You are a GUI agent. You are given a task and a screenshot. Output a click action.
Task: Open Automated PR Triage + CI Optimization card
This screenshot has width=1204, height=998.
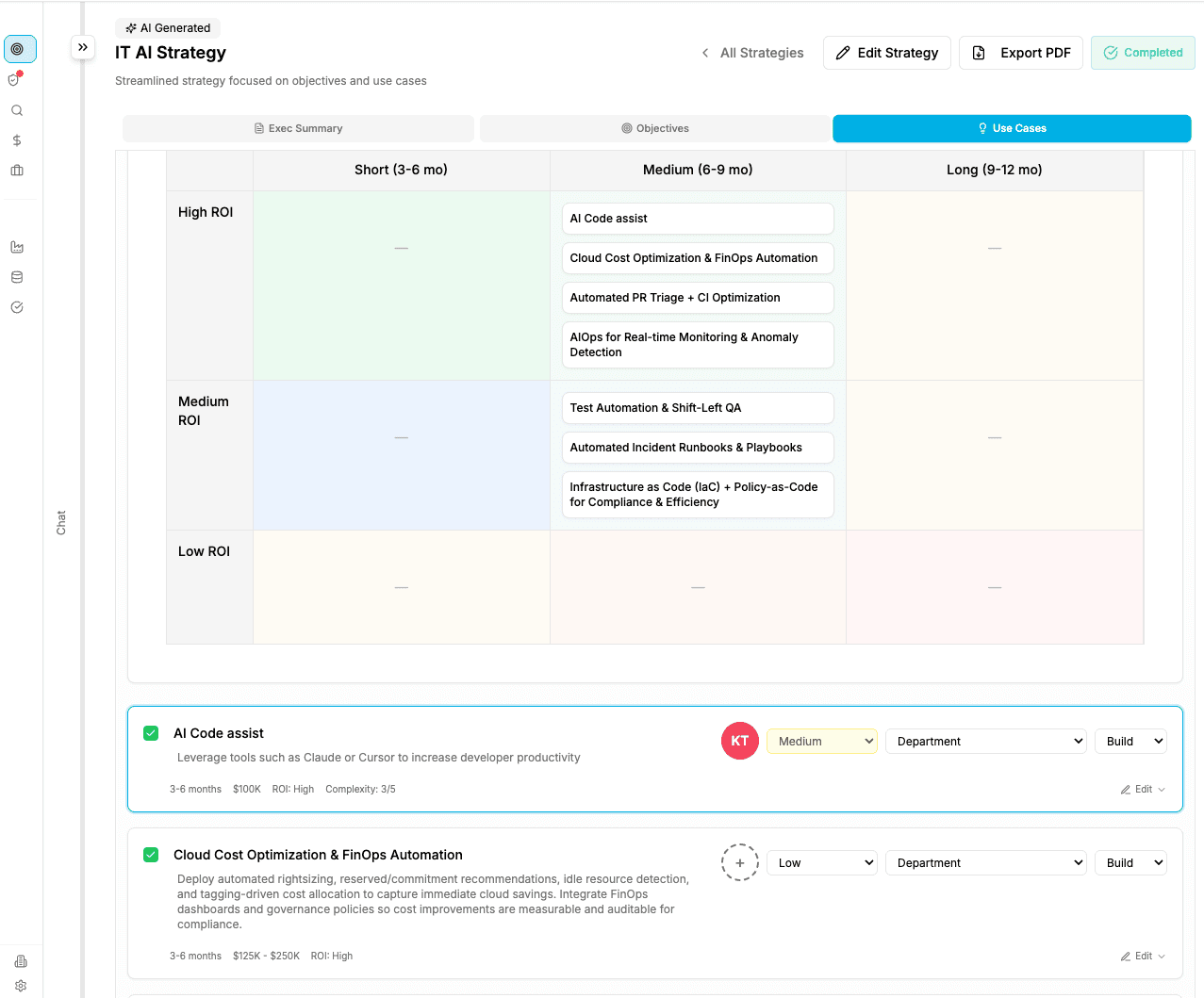click(698, 298)
